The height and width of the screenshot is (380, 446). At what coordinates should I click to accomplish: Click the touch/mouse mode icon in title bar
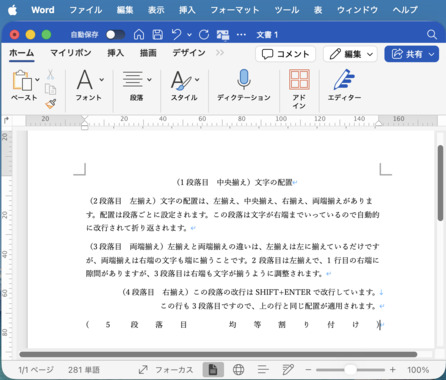point(223,35)
